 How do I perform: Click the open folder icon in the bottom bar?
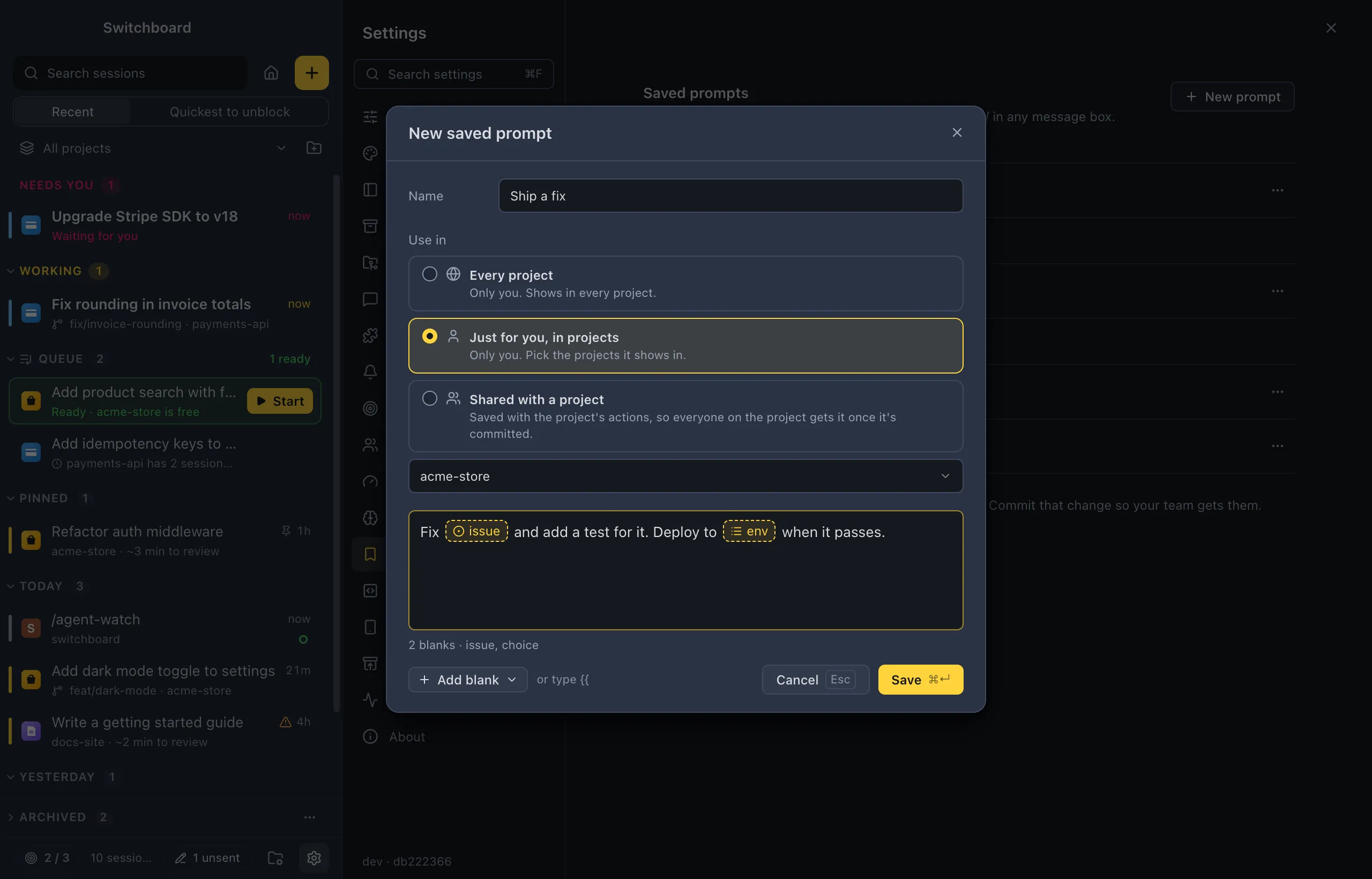(275, 858)
